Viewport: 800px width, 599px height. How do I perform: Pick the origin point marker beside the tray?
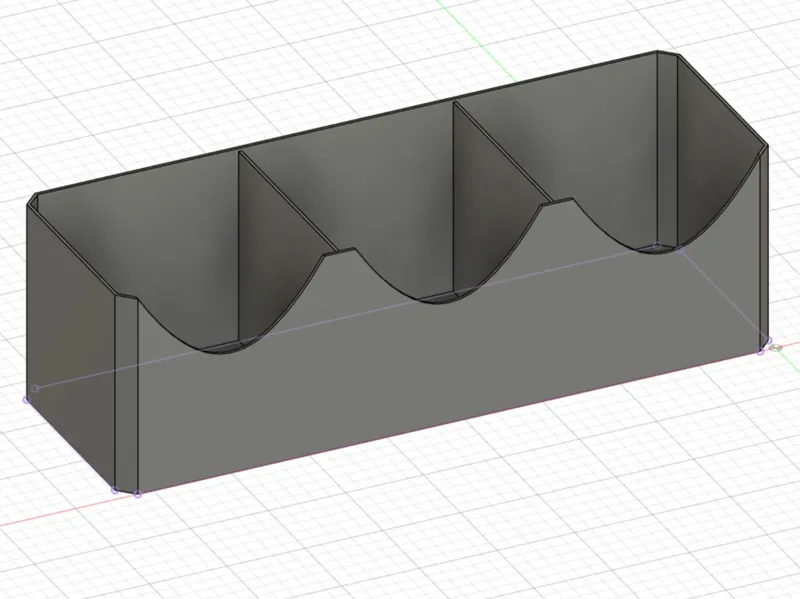point(776,348)
